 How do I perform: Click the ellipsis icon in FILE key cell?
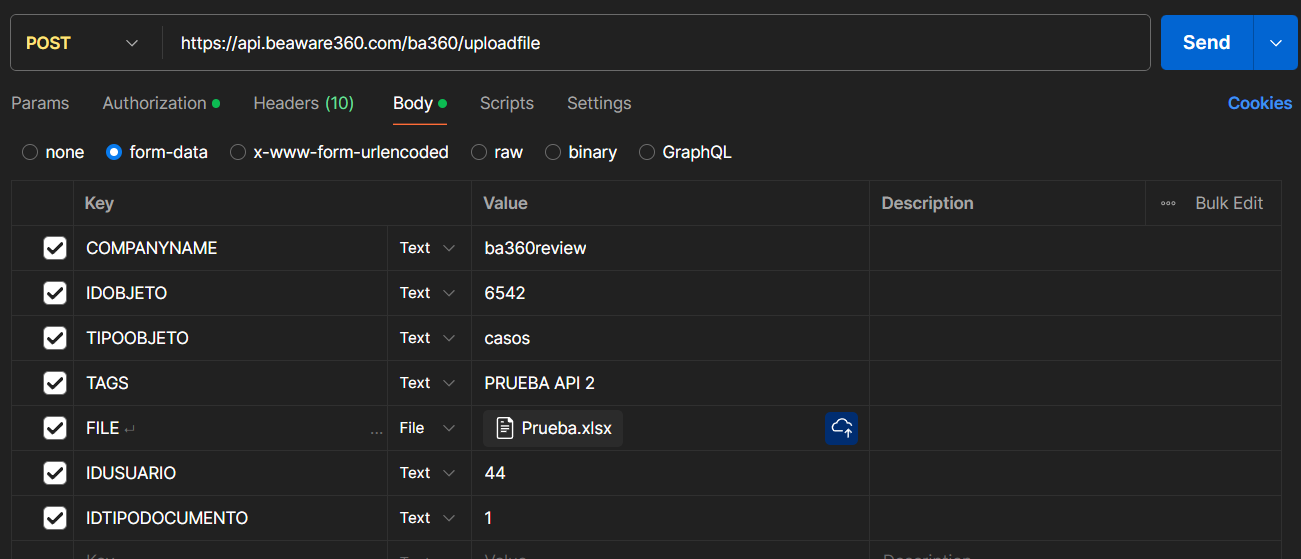[x=376, y=429]
